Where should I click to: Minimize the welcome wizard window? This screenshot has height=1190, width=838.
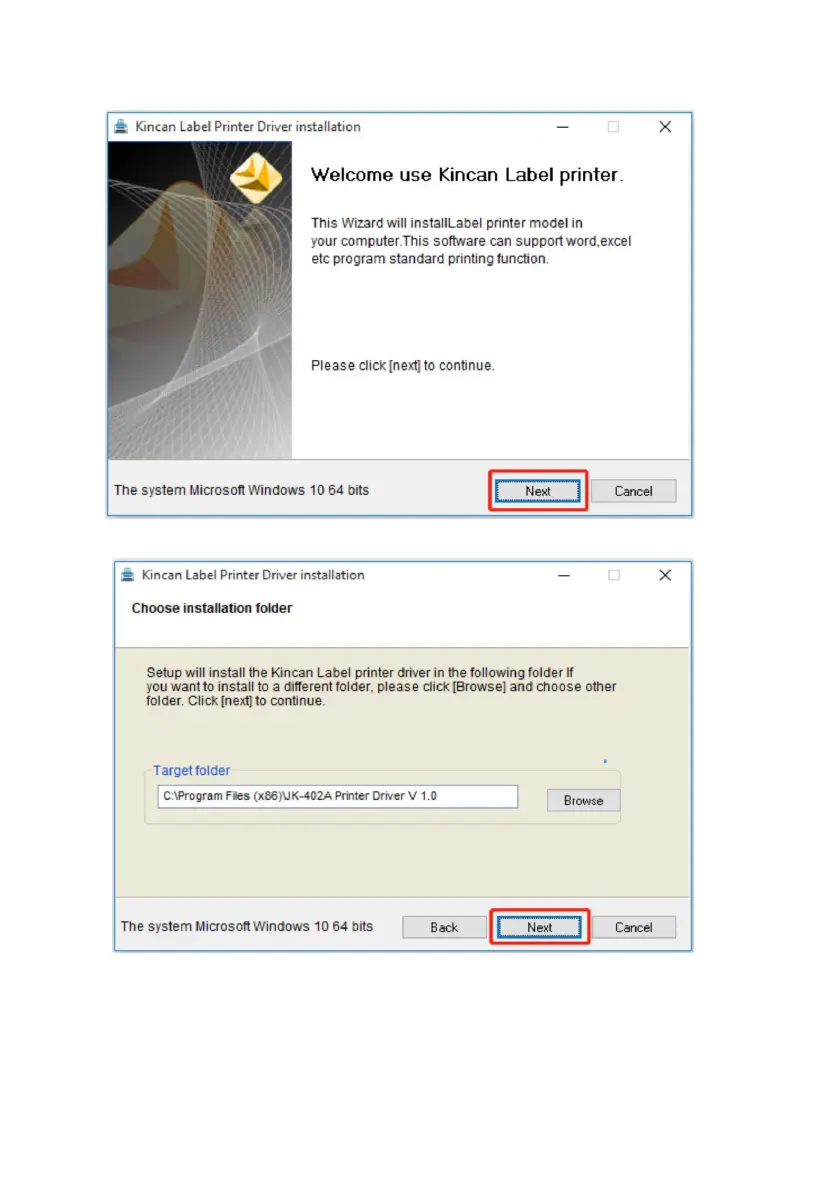pos(562,127)
